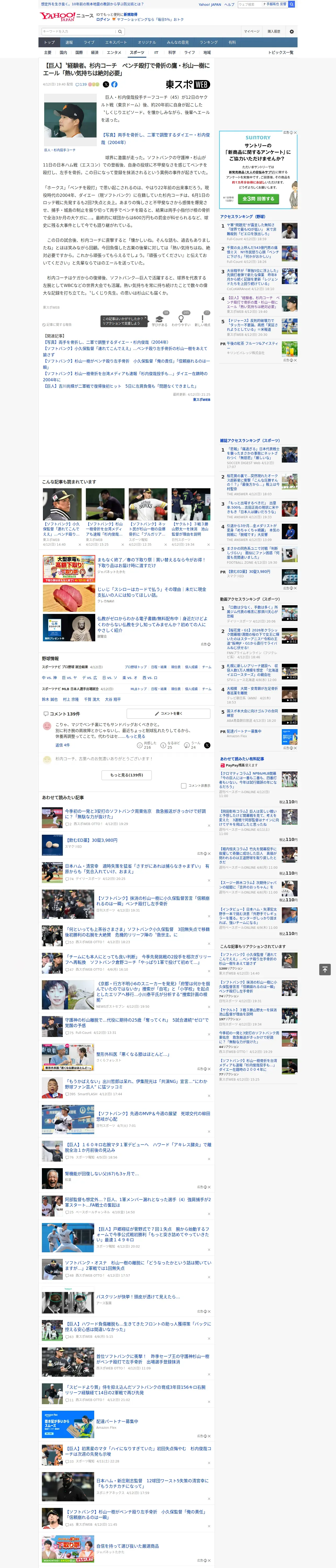Viewport: 336px width, 1568px height.
Task: Open the 大谷 翔平 player link
Action: (113, 699)
